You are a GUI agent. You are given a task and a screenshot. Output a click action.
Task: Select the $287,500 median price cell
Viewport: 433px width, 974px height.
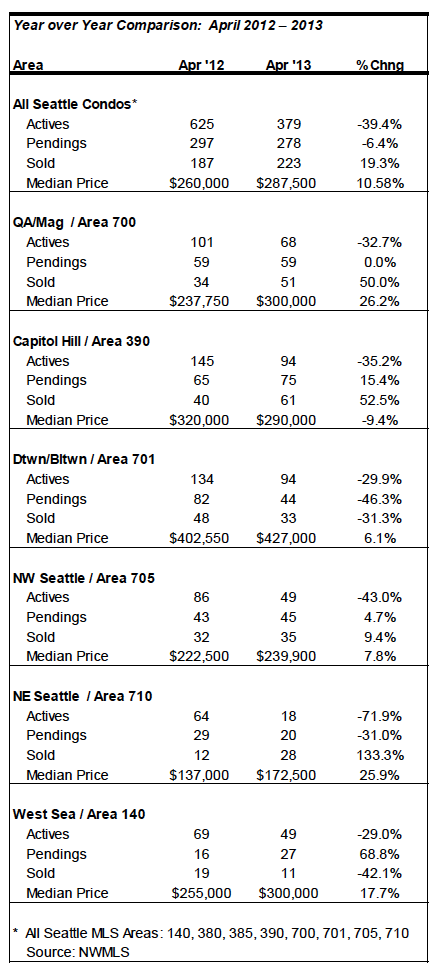coord(286,183)
